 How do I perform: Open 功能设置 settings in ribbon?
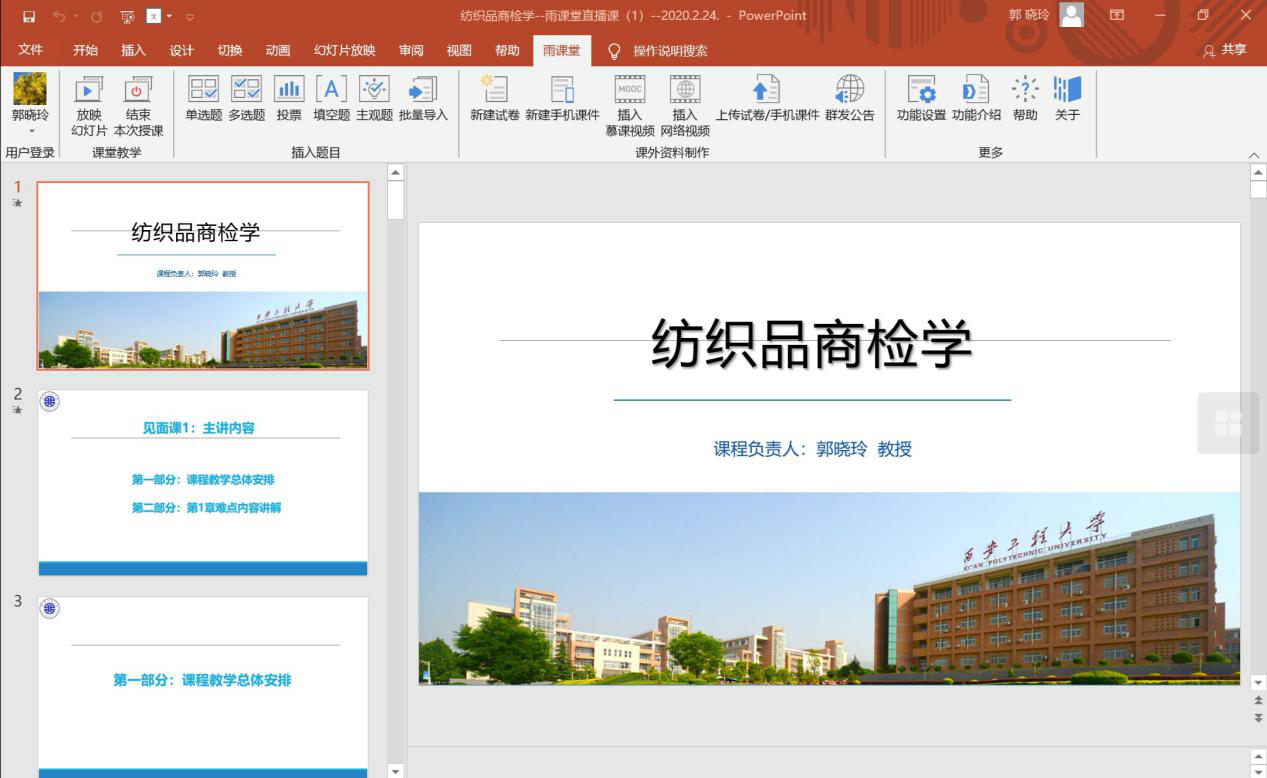pyautogui.click(x=920, y=91)
